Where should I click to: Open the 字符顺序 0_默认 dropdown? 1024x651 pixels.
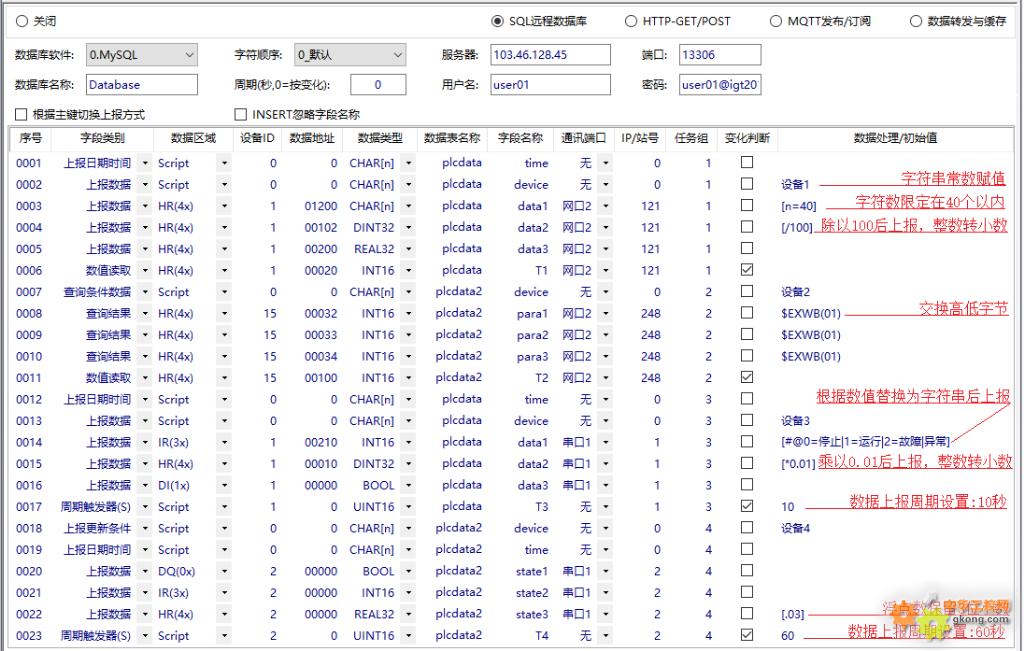[350, 55]
